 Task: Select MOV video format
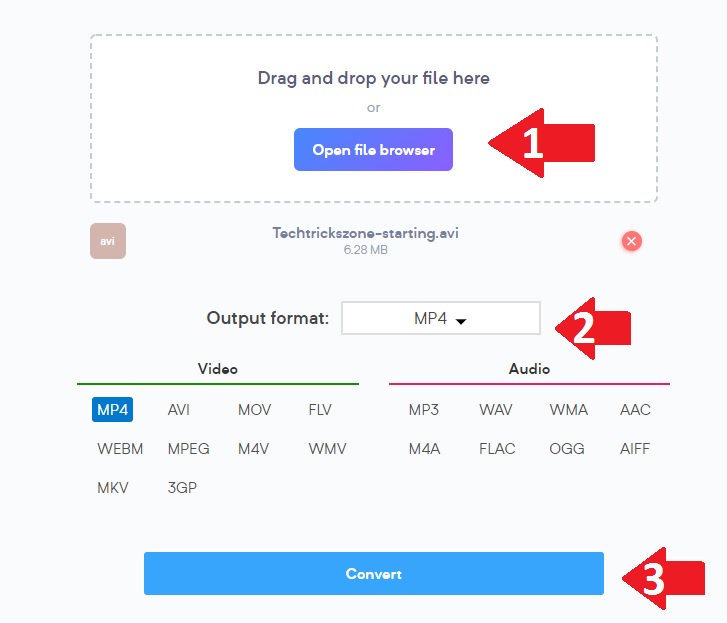[x=255, y=410]
